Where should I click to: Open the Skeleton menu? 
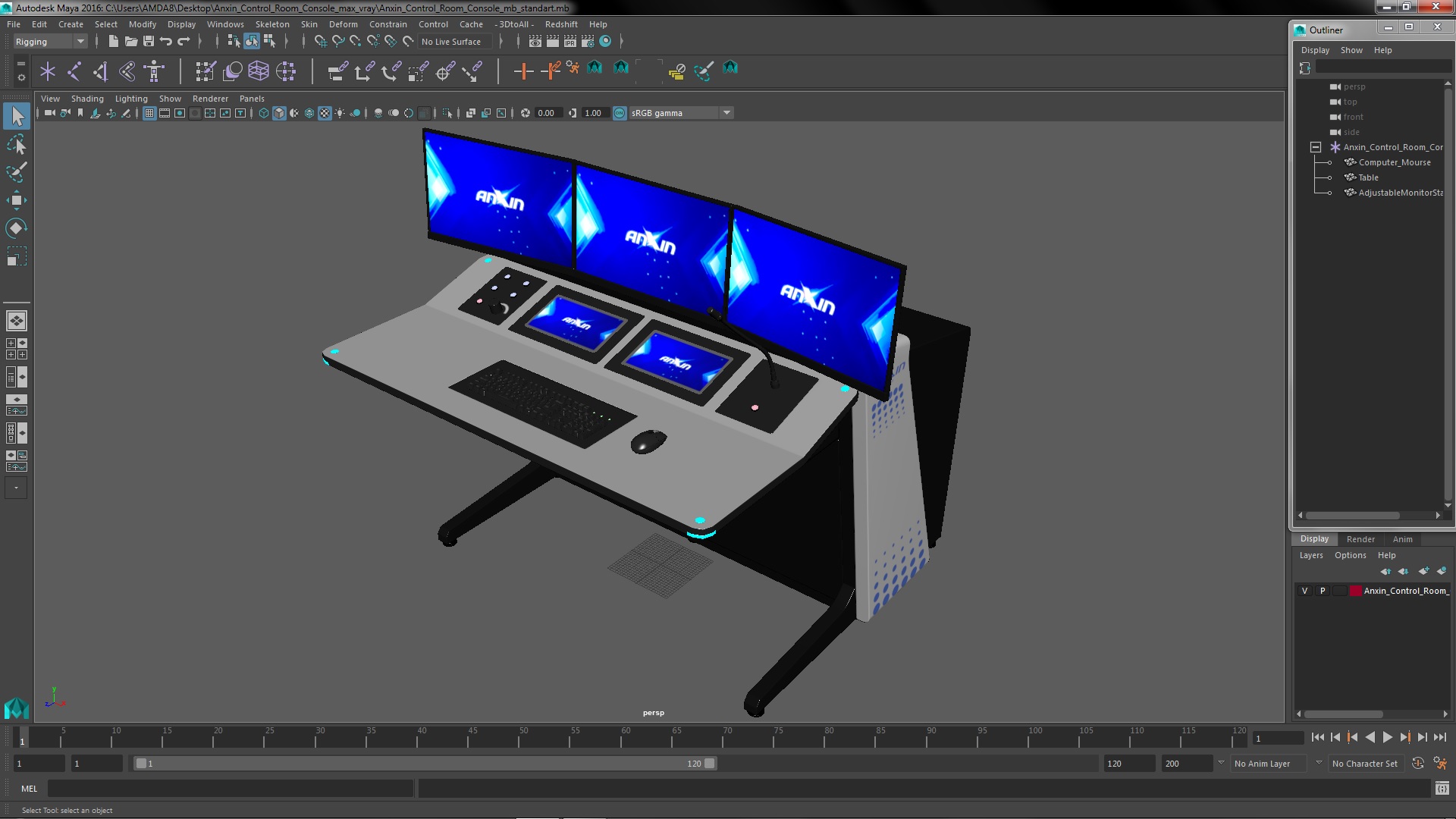click(272, 24)
